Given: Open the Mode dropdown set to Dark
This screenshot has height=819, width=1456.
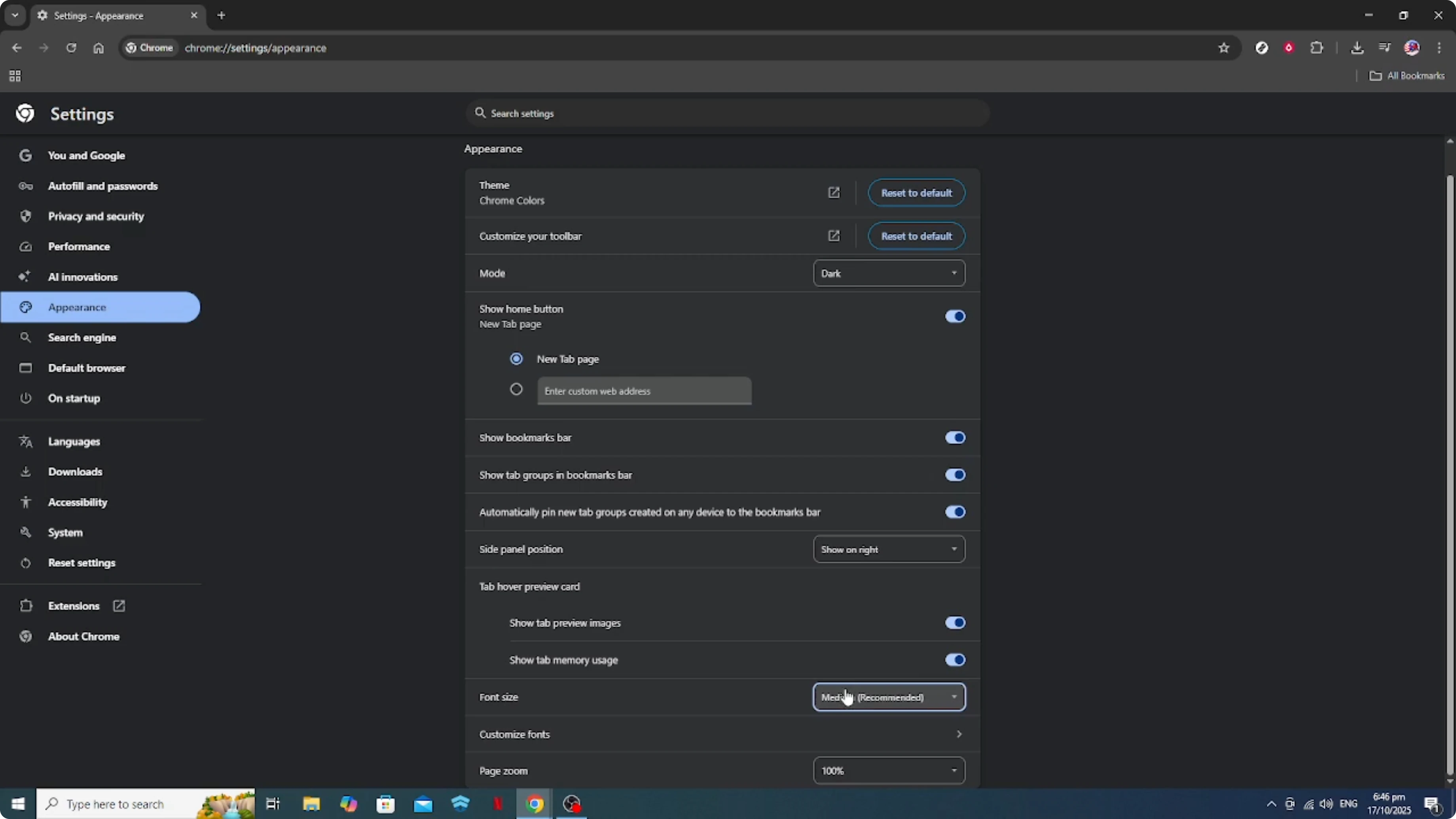Looking at the screenshot, I should click(x=889, y=273).
